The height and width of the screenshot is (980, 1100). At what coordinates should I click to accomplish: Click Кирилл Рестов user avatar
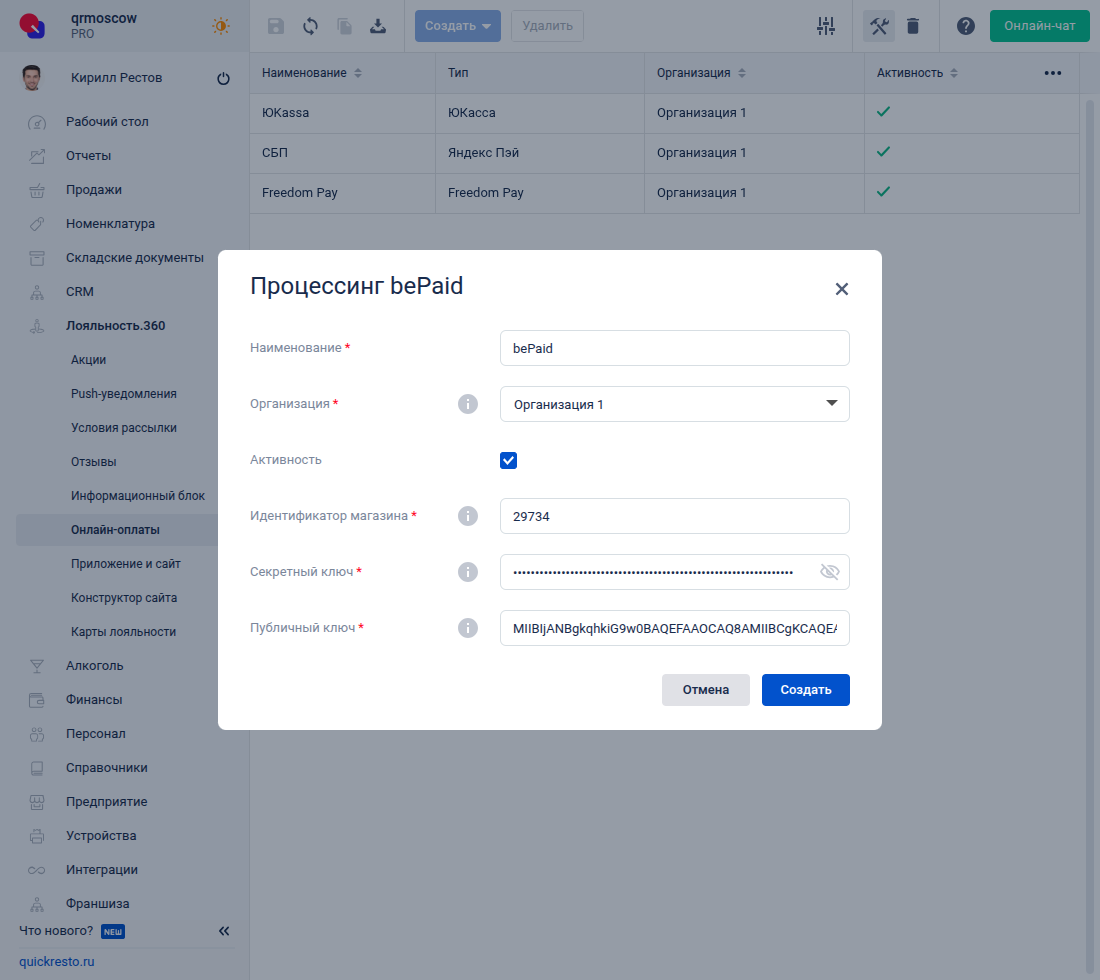(32, 78)
